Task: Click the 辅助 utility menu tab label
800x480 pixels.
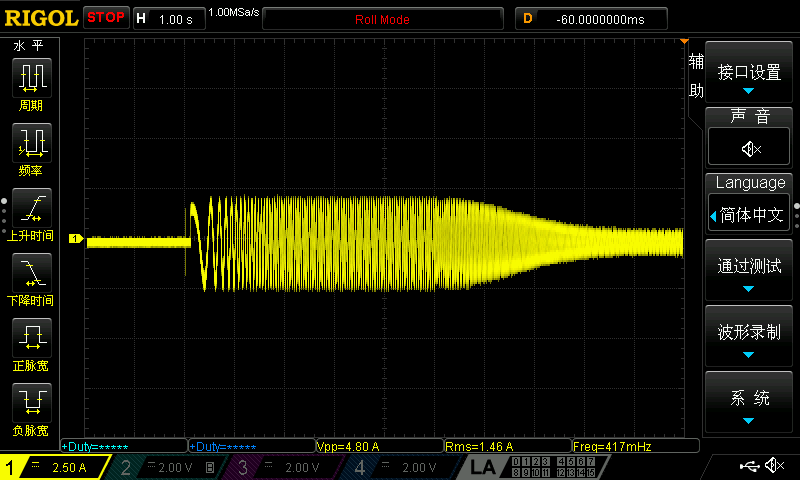Action: (x=696, y=76)
